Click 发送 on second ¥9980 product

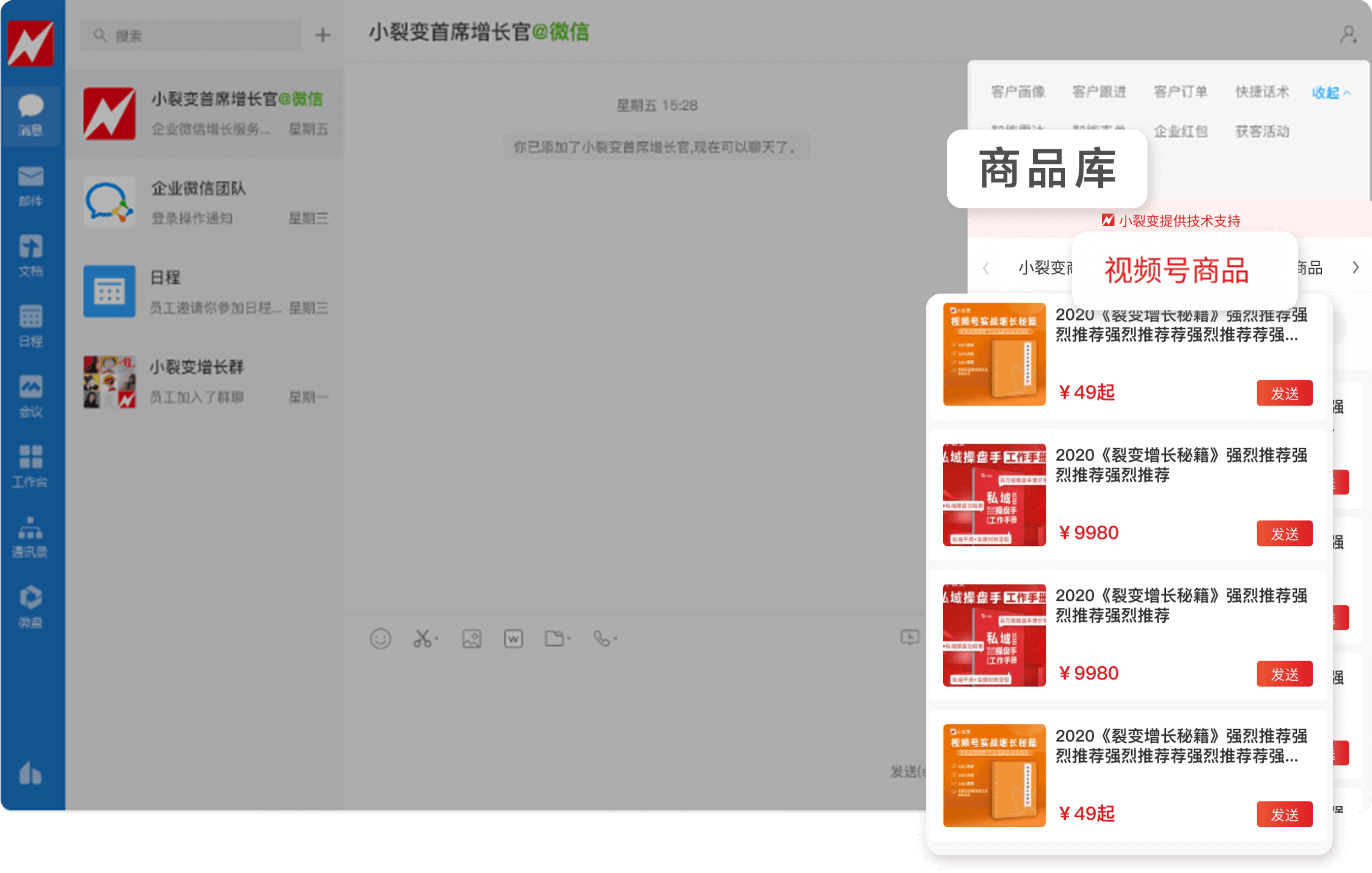1284,674
